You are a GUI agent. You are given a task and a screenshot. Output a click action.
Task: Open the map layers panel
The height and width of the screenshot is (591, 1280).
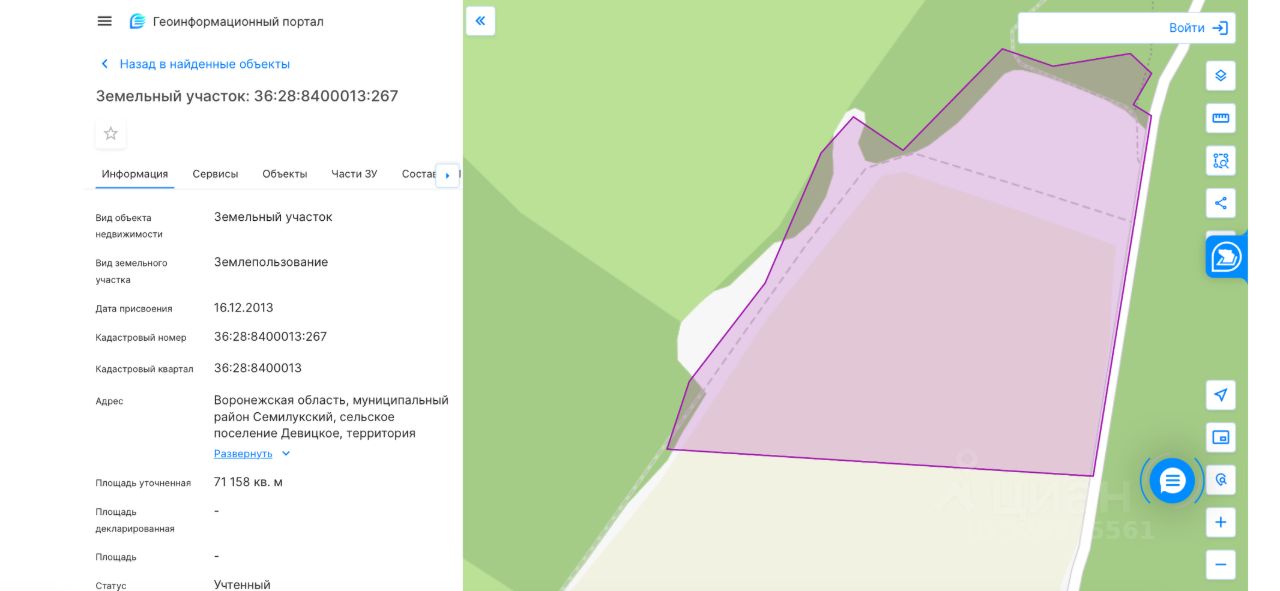click(1220, 76)
